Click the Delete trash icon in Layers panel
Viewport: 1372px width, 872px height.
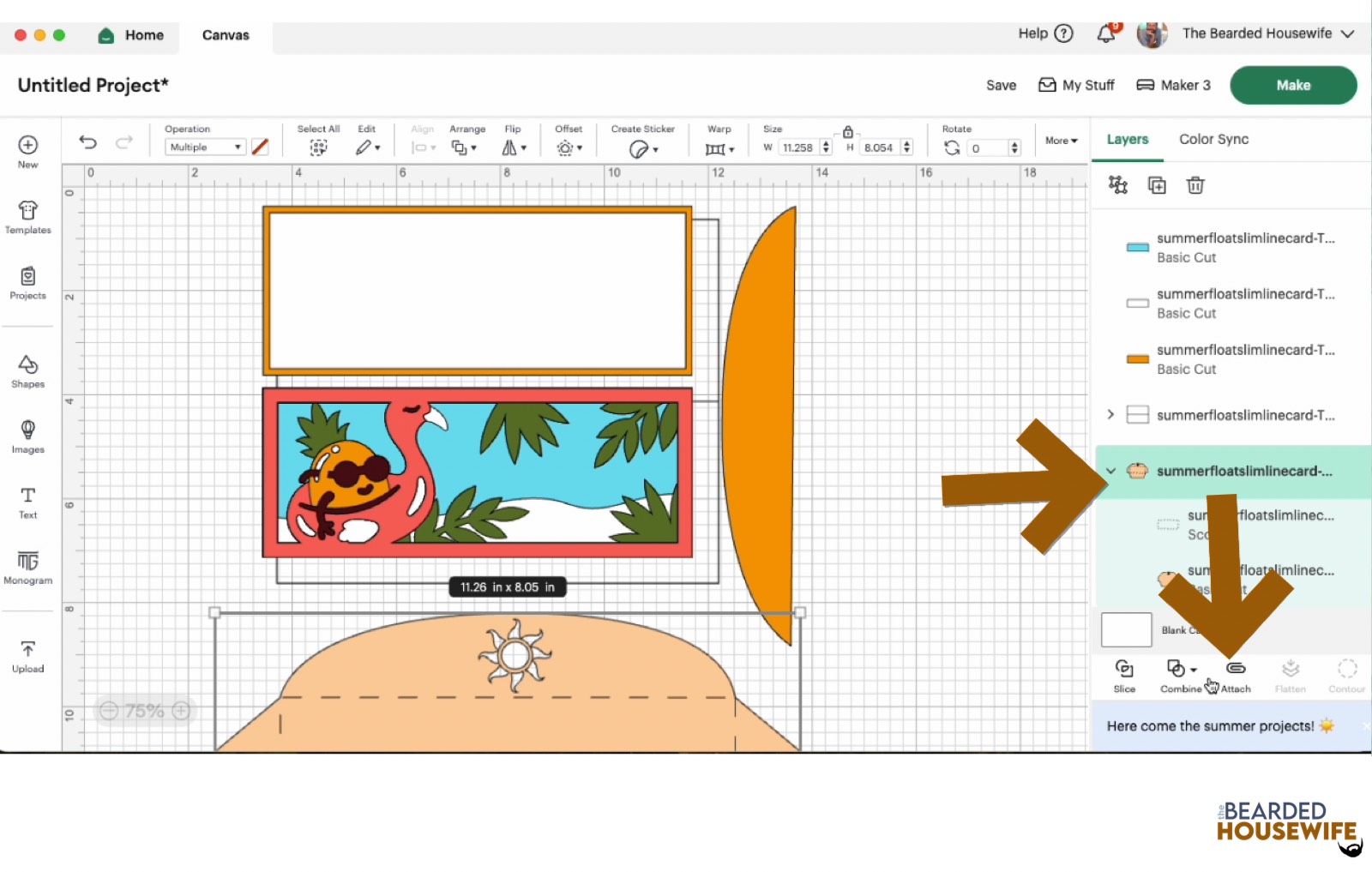[1195, 184]
